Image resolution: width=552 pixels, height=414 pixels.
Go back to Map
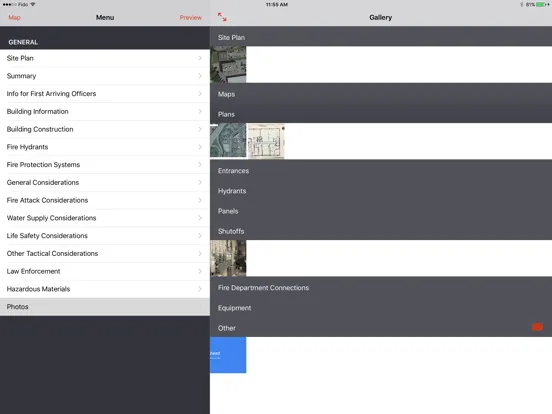tap(14, 18)
